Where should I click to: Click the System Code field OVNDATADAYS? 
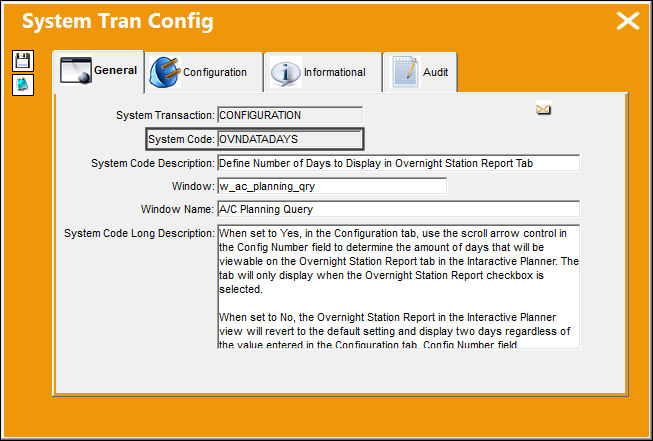point(290,139)
